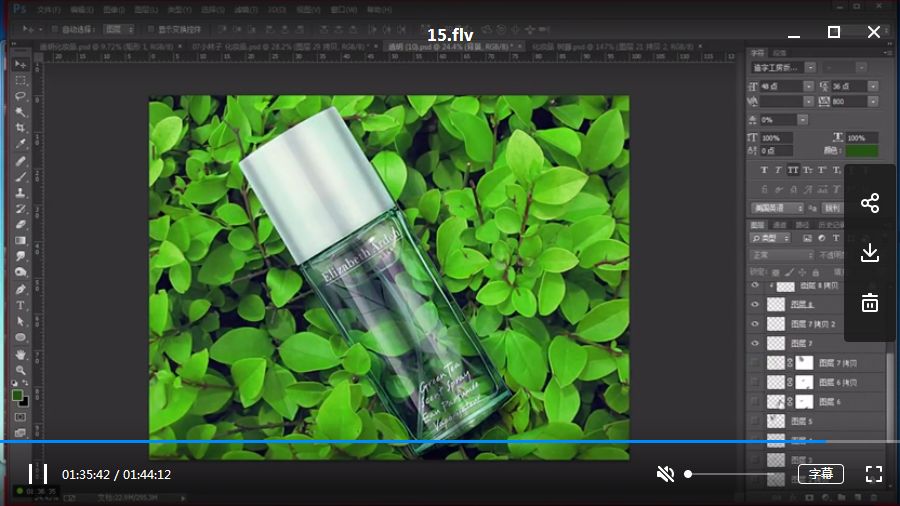
Task: Select the Hand tool
Action: tap(20, 355)
